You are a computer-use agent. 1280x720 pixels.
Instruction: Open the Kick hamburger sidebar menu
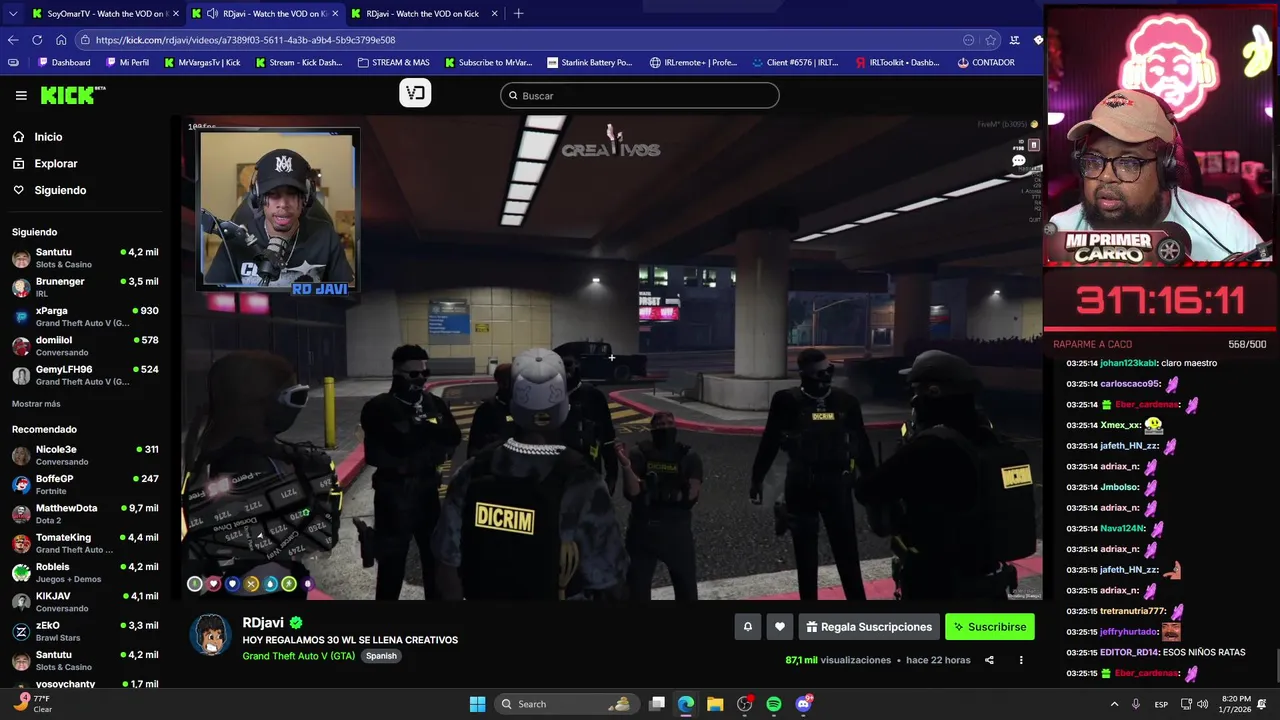(21, 96)
